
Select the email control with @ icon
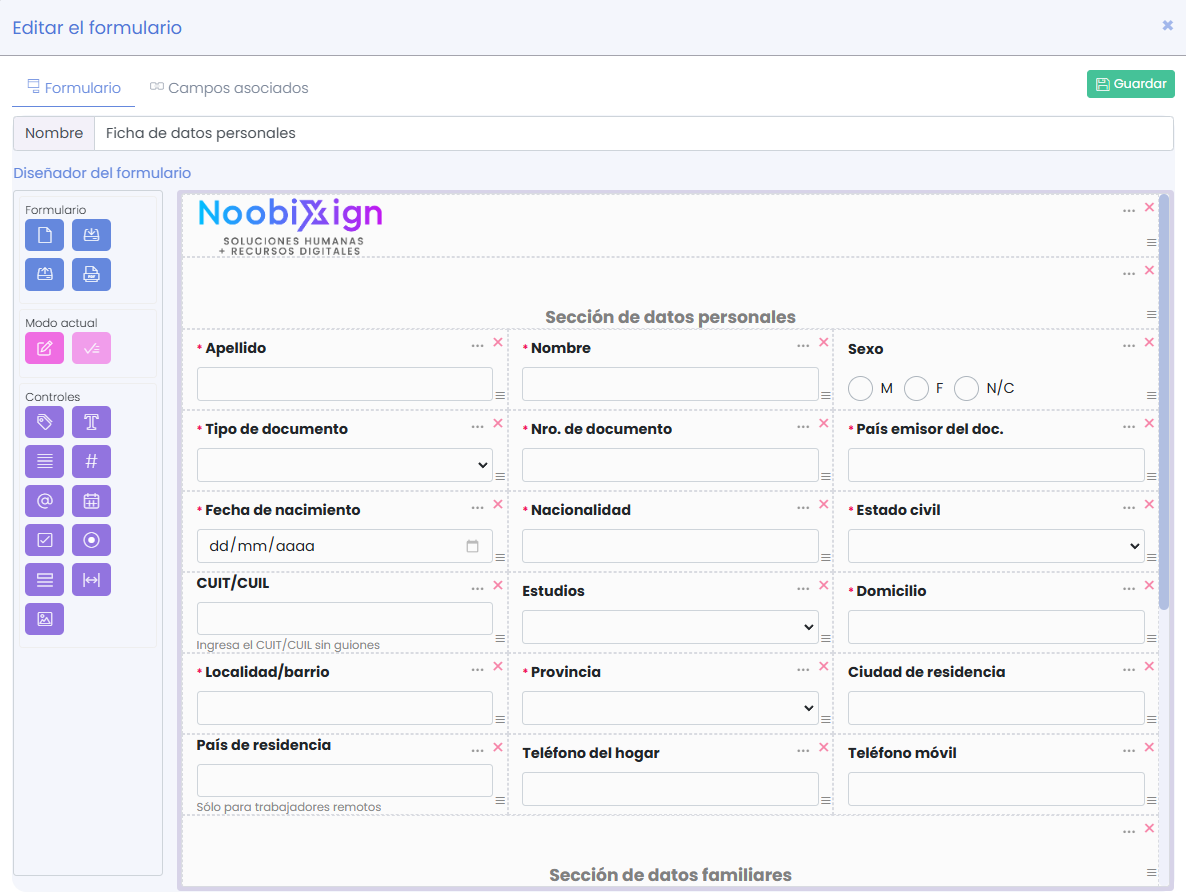(x=44, y=501)
